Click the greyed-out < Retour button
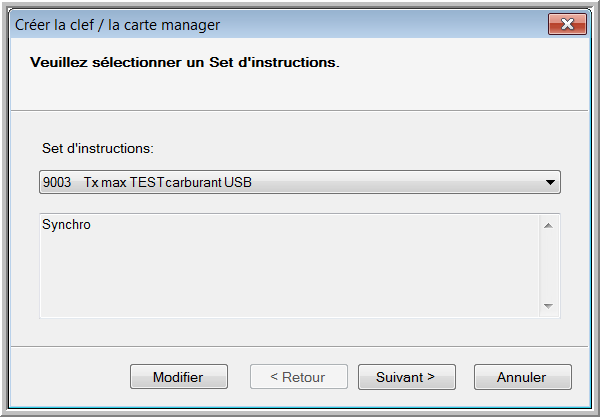Viewport: 600px width, 417px height. coord(299,377)
